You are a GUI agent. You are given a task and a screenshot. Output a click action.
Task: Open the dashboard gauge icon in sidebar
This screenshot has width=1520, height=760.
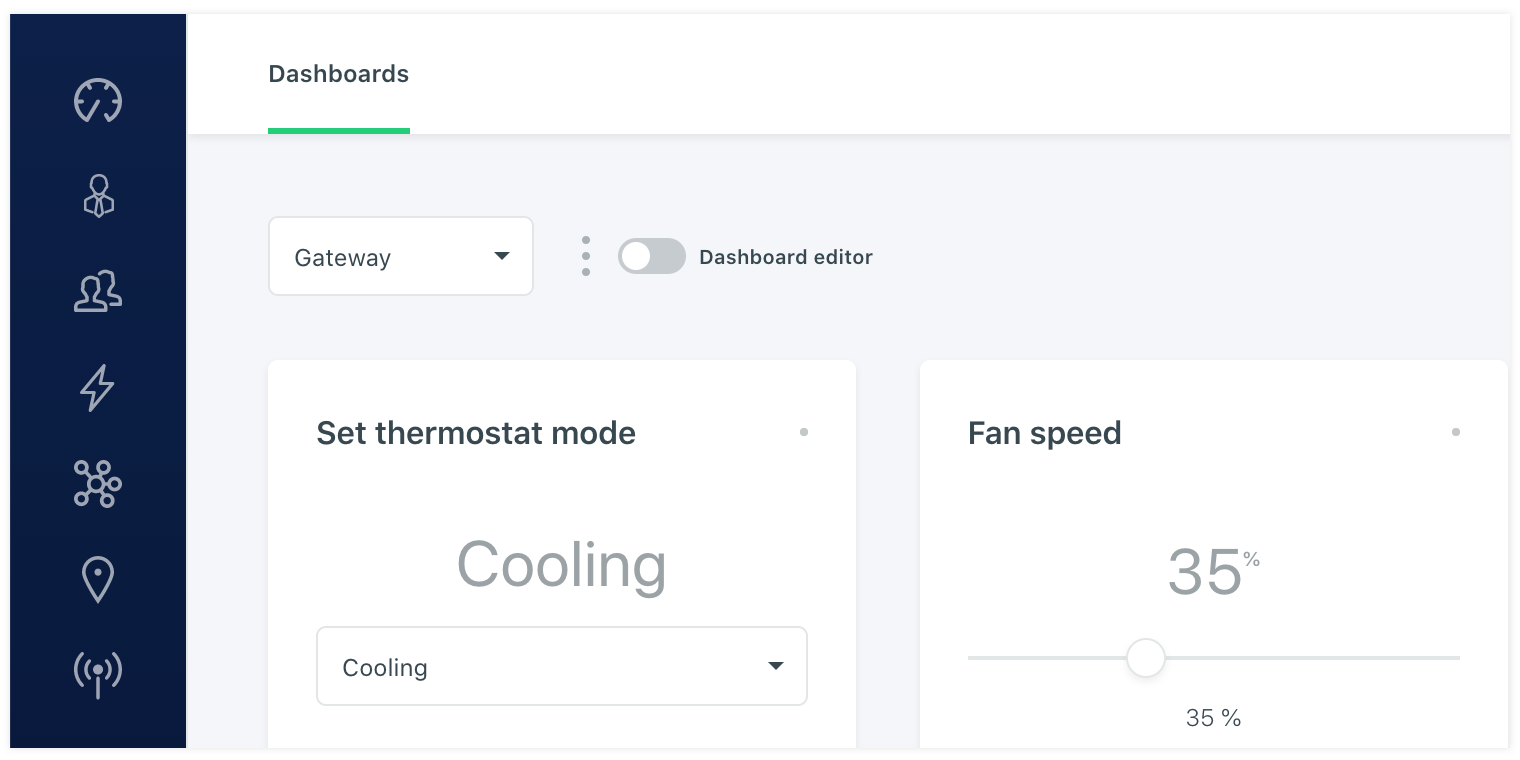click(x=98, y=101)
